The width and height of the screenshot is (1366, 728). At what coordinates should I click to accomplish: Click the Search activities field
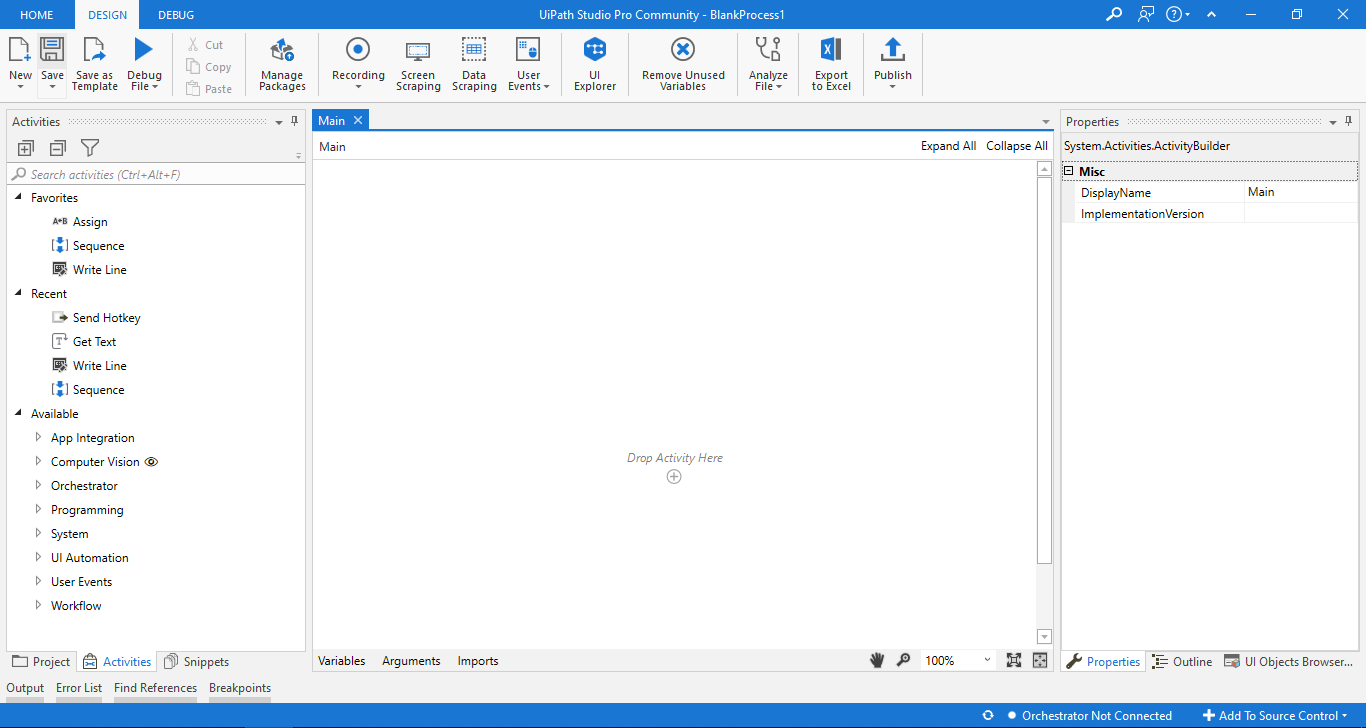point(156,174)
